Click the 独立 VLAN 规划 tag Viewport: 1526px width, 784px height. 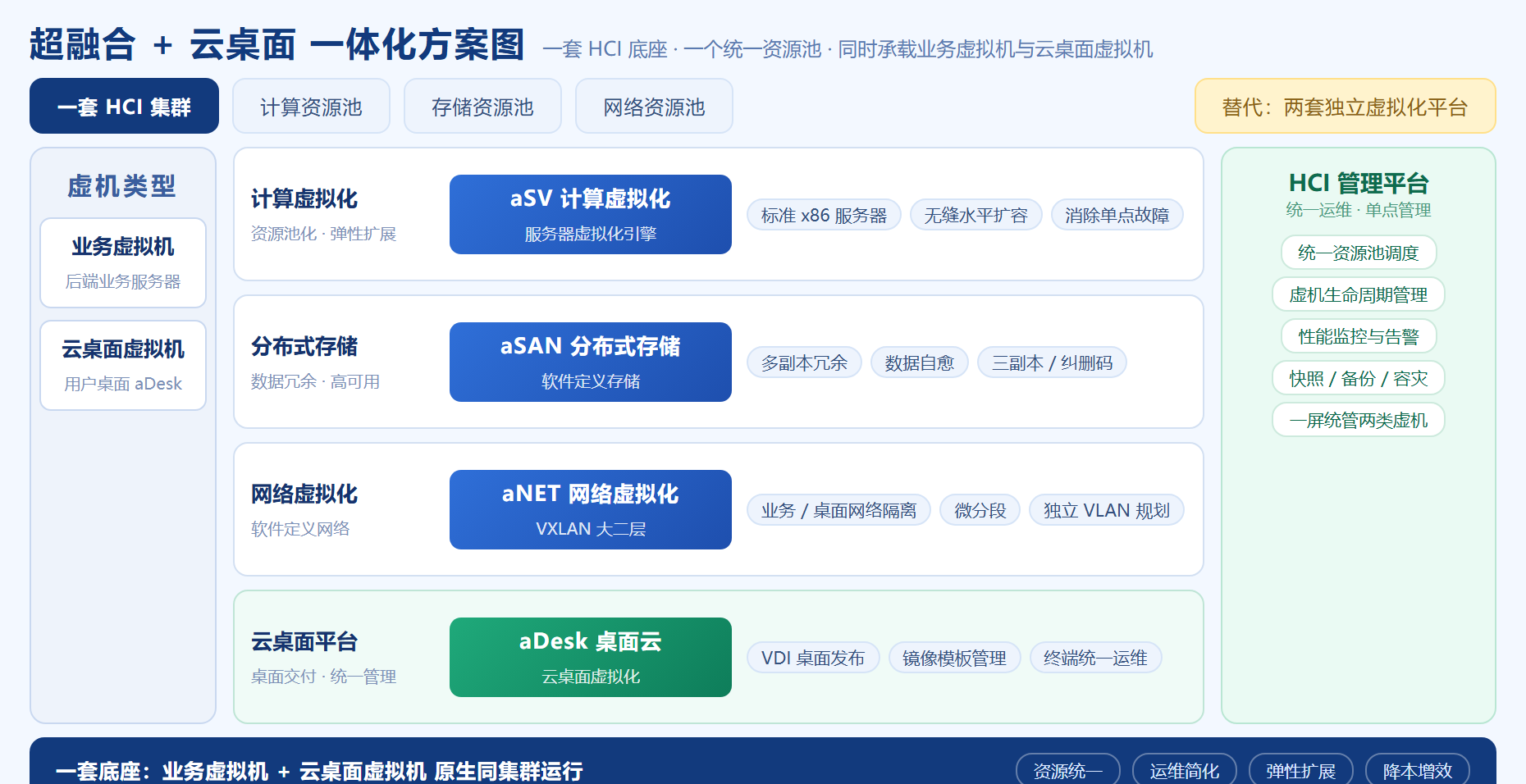pos(1107,510)
